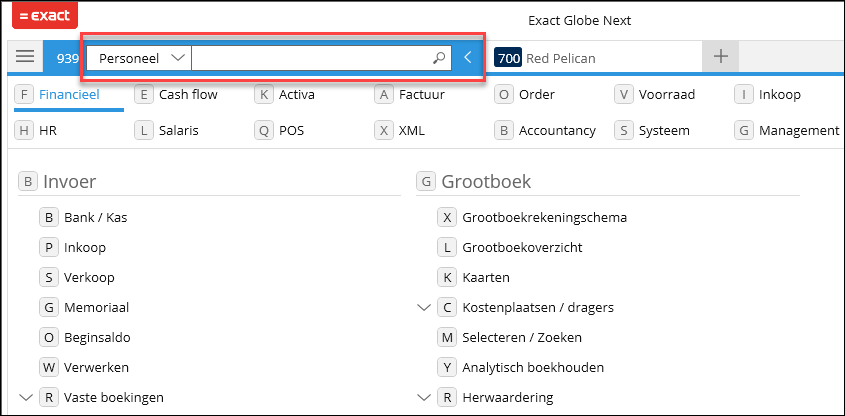The image size is (845, 416).
Task: Open Bank / Kas entry
Action: click(x=95, y=218)
